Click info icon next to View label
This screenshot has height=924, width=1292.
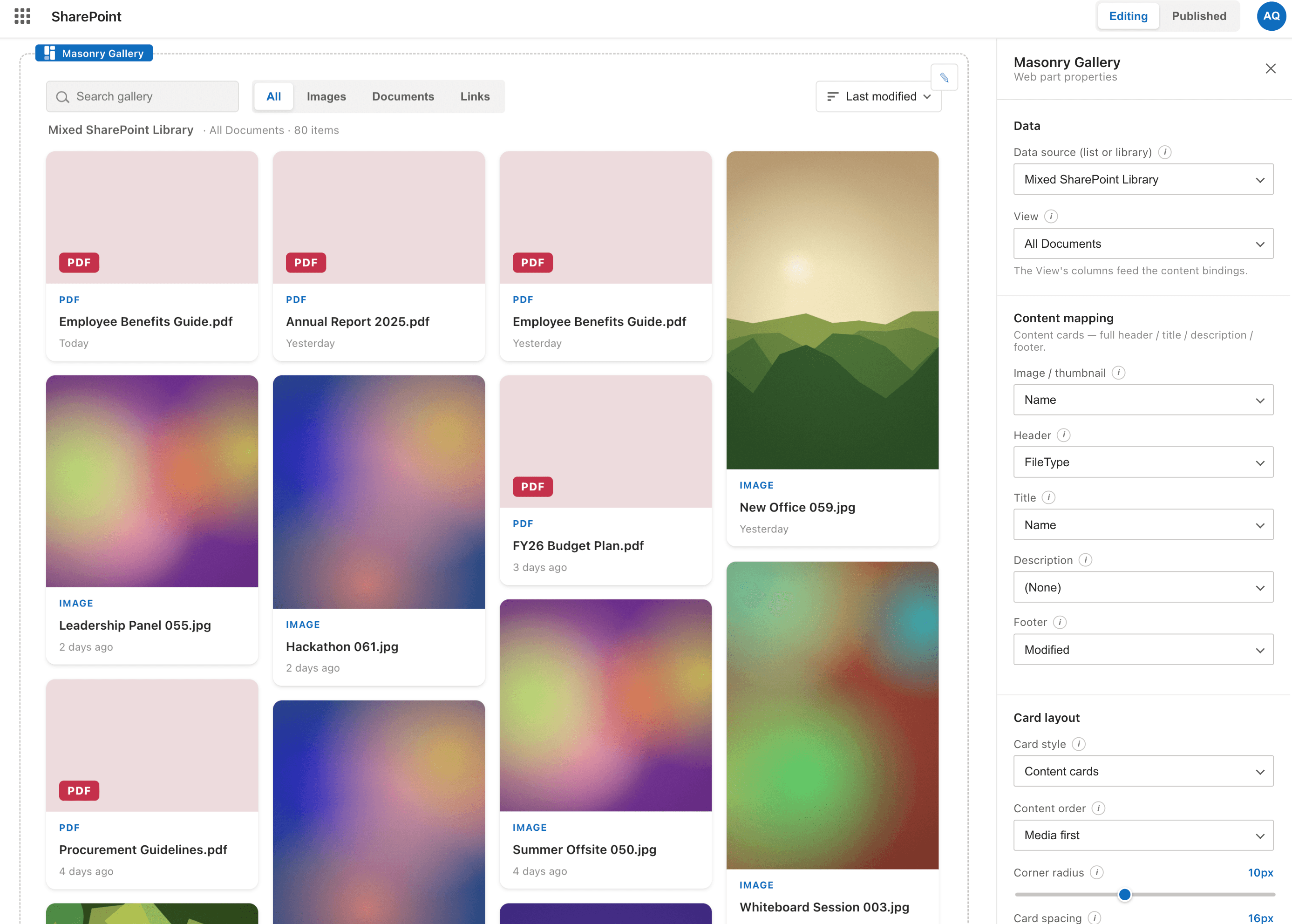1051,216
